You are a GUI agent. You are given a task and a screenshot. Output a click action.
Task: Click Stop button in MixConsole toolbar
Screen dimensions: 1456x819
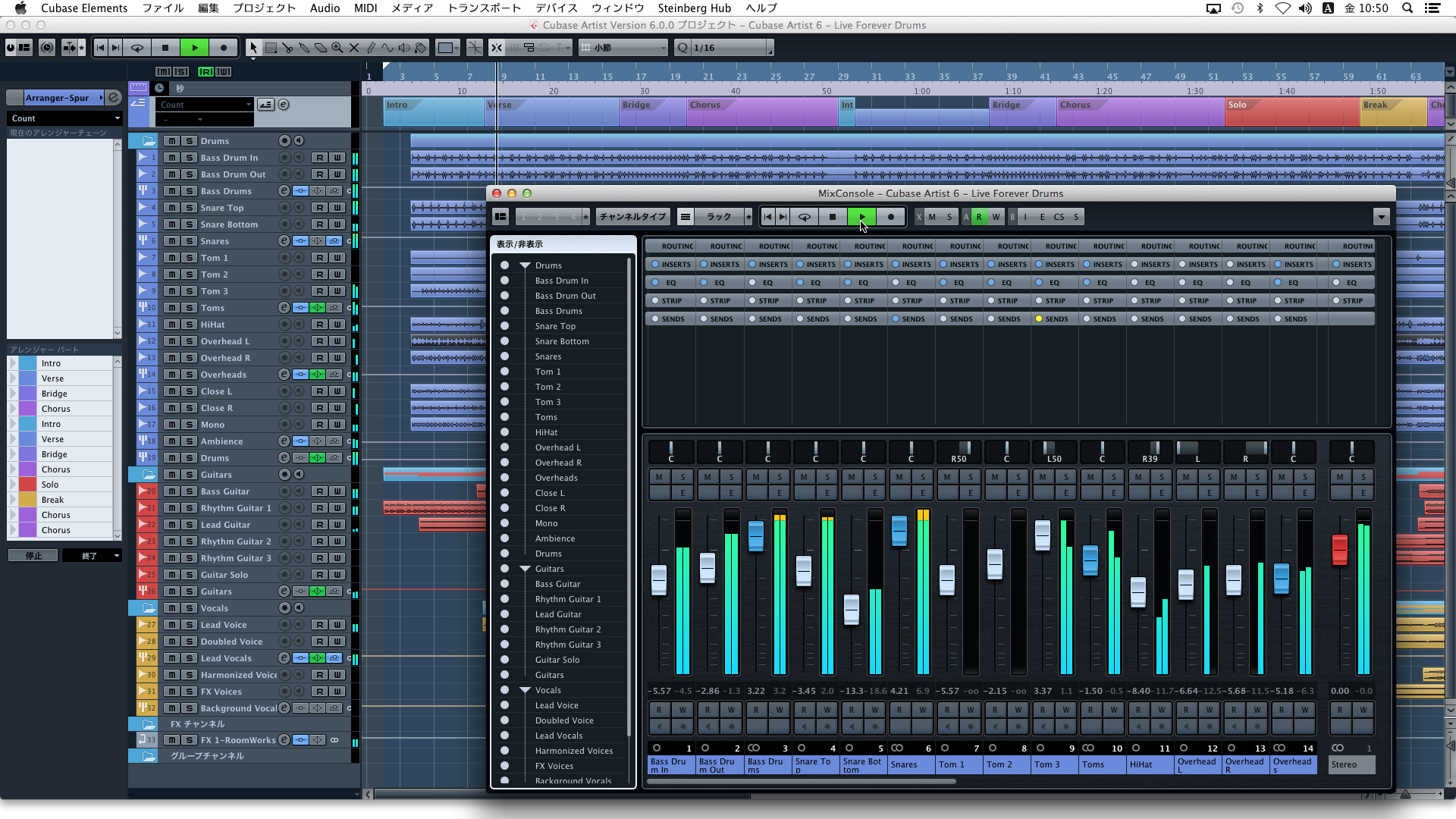(833, 217)
